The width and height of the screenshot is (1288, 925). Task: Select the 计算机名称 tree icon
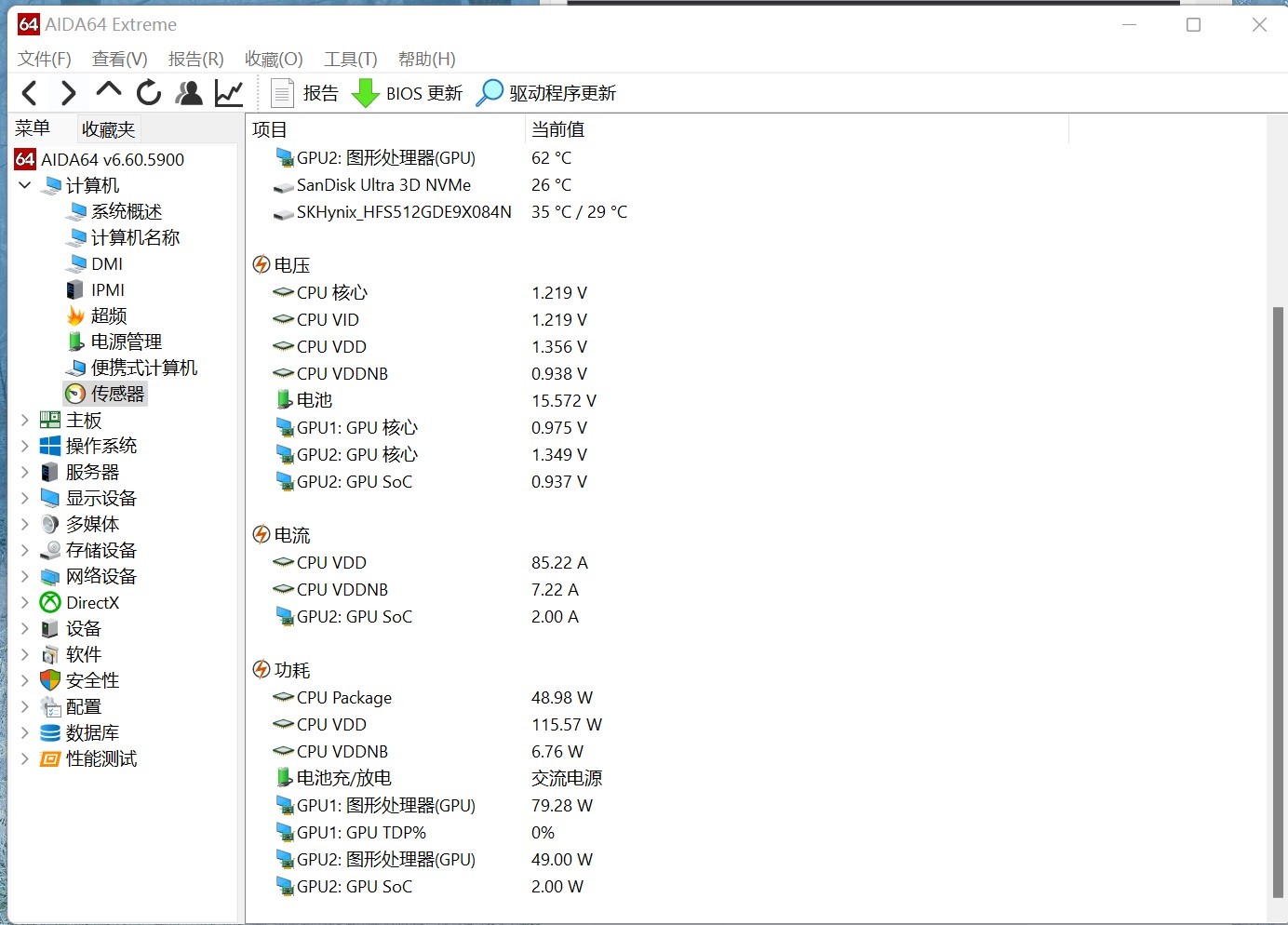click(76, 237)
